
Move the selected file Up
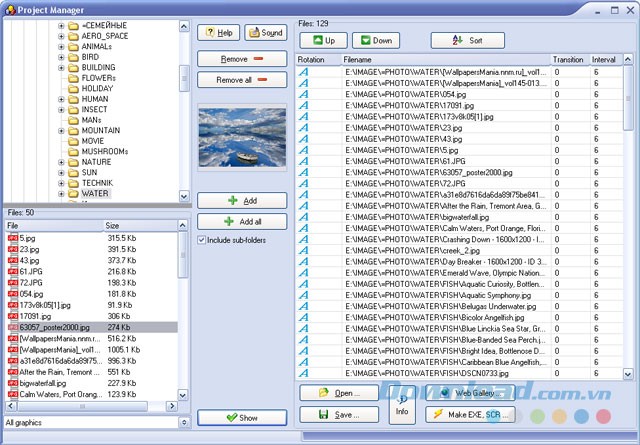[x=323, y=41]
